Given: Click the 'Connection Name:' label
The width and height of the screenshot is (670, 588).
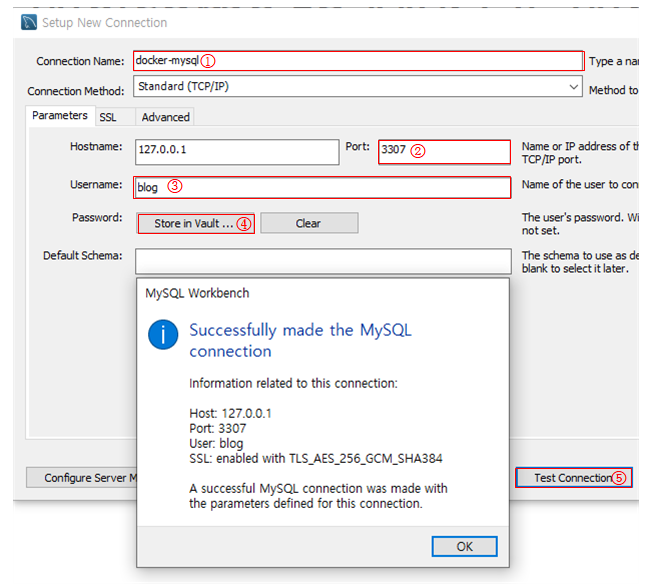Looking at the screenshot, I should pos(80,61).
